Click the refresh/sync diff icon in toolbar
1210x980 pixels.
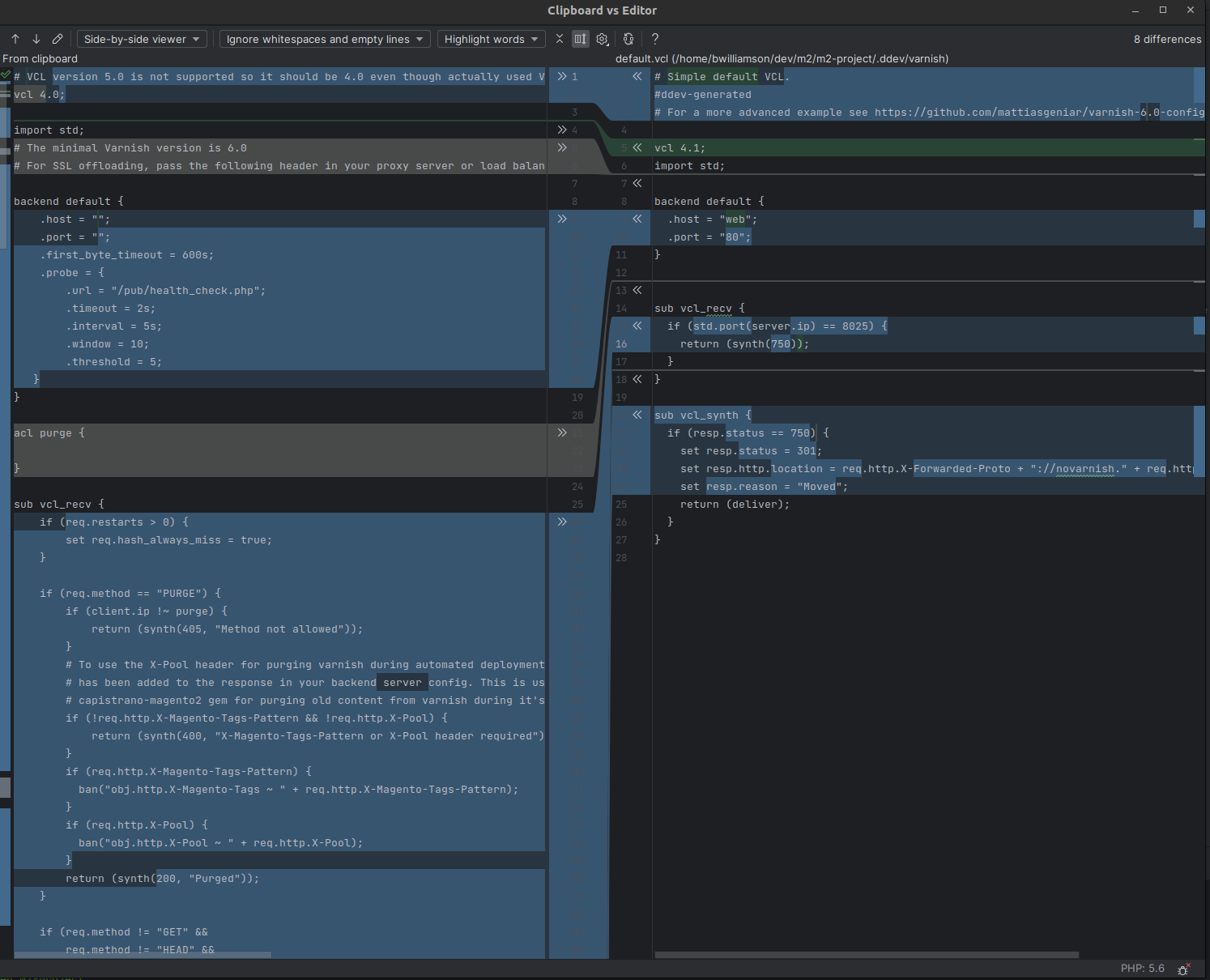tap(628, 39)
